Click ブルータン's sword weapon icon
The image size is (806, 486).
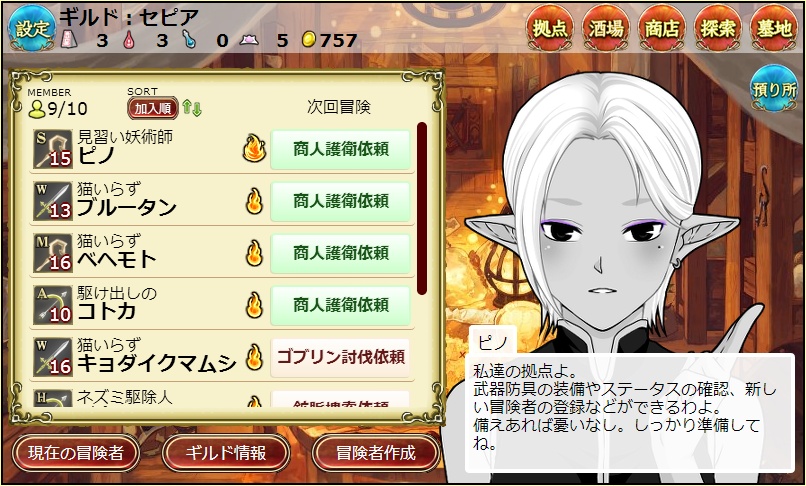[x=53, y=201]
